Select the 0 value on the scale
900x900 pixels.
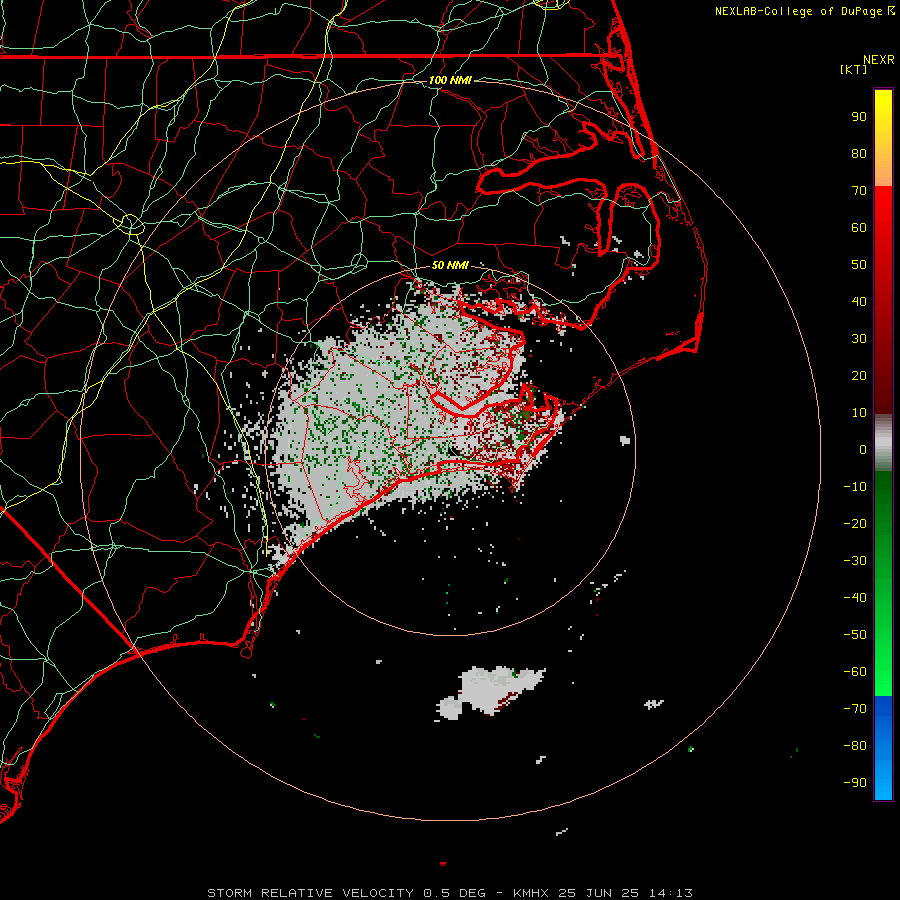(863, 450)
